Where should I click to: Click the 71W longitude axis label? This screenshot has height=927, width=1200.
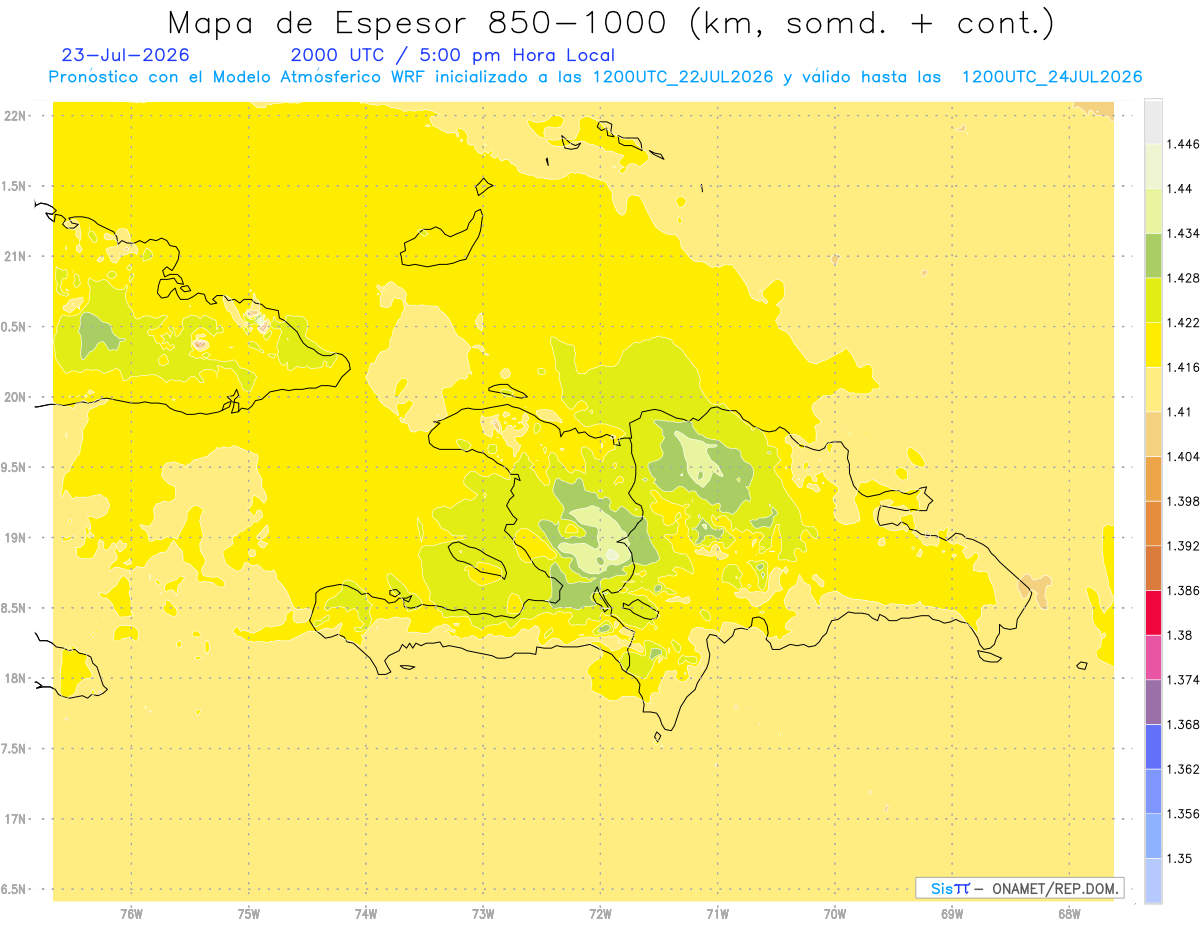[x=717, y=914]
